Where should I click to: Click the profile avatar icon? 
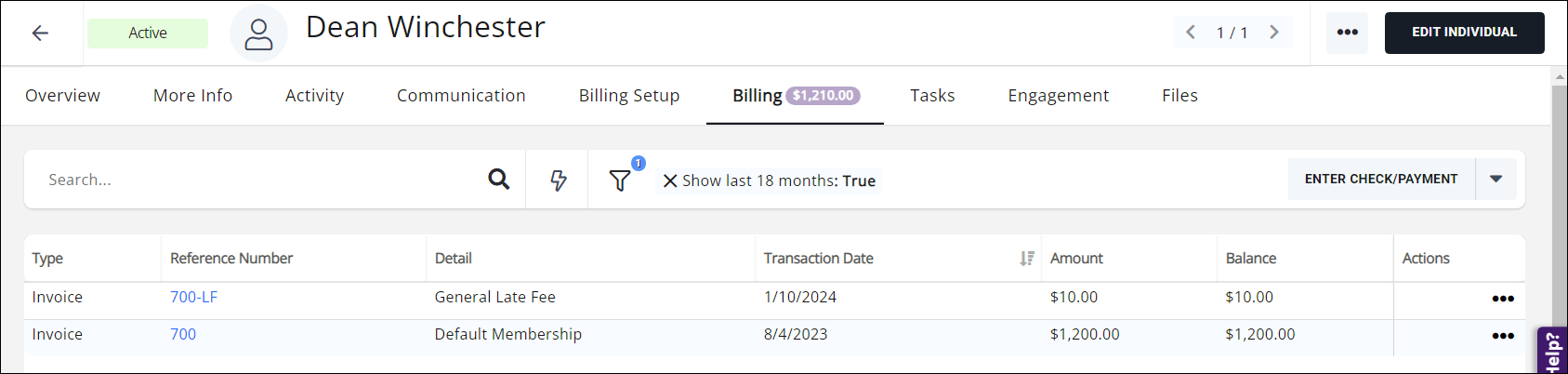(258, 34)
